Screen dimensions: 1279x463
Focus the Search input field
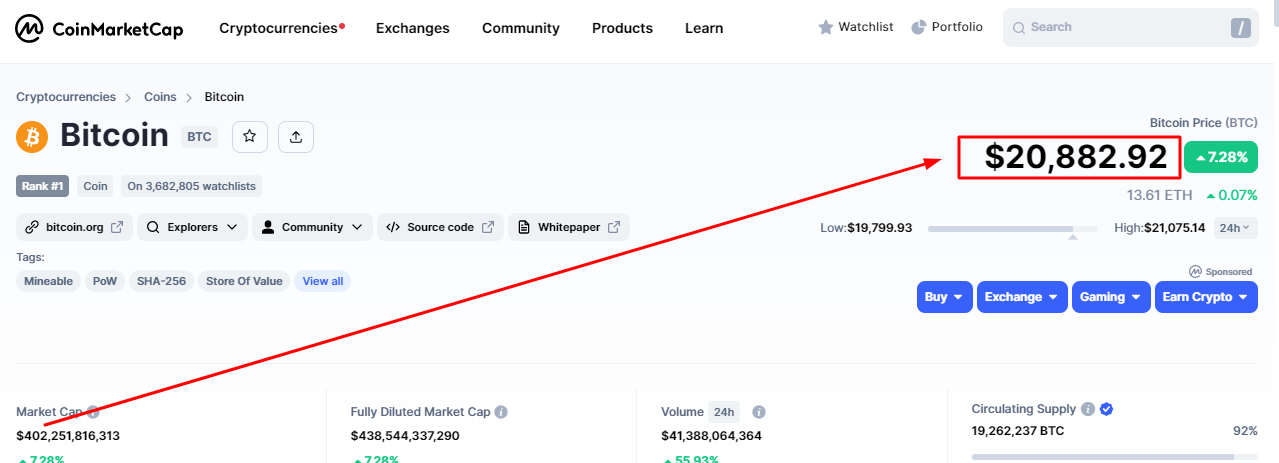(1131, 27)
